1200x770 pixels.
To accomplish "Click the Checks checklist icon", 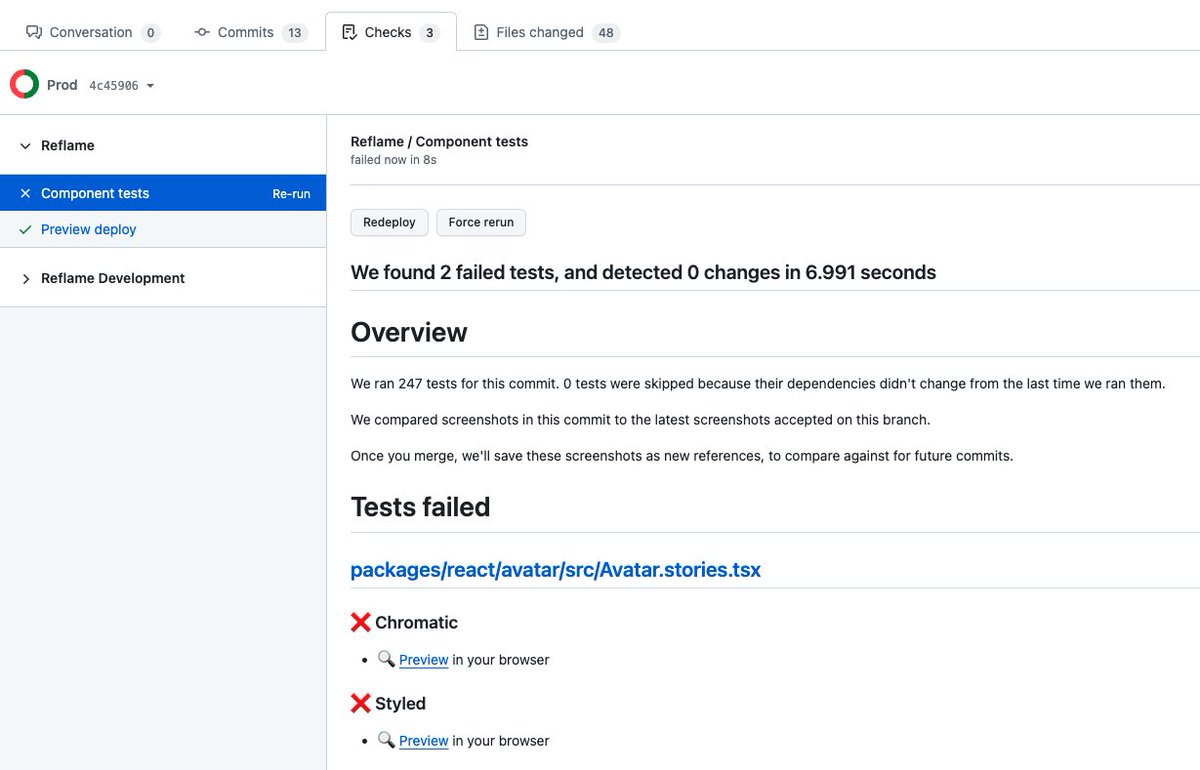I will coord(349,32).
